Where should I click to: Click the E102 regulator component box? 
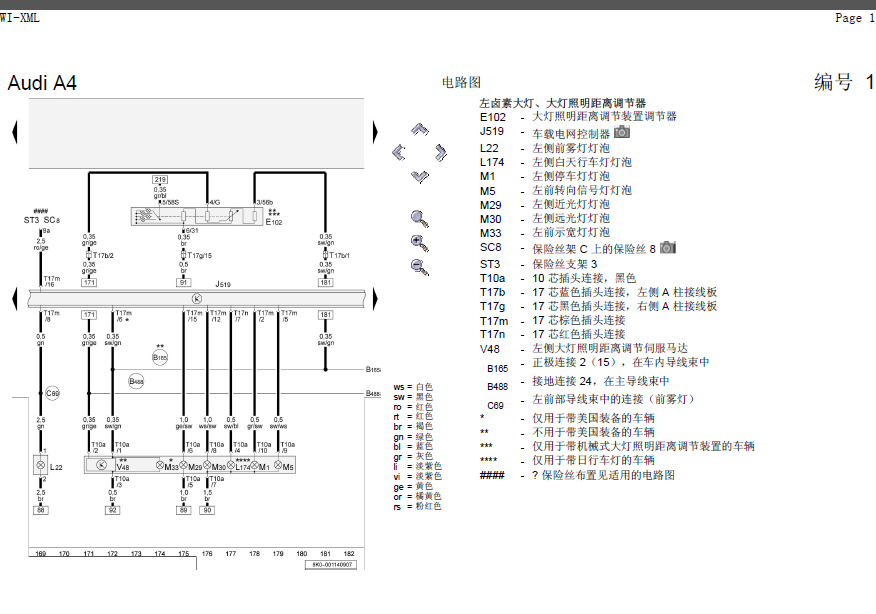(197, 216)
